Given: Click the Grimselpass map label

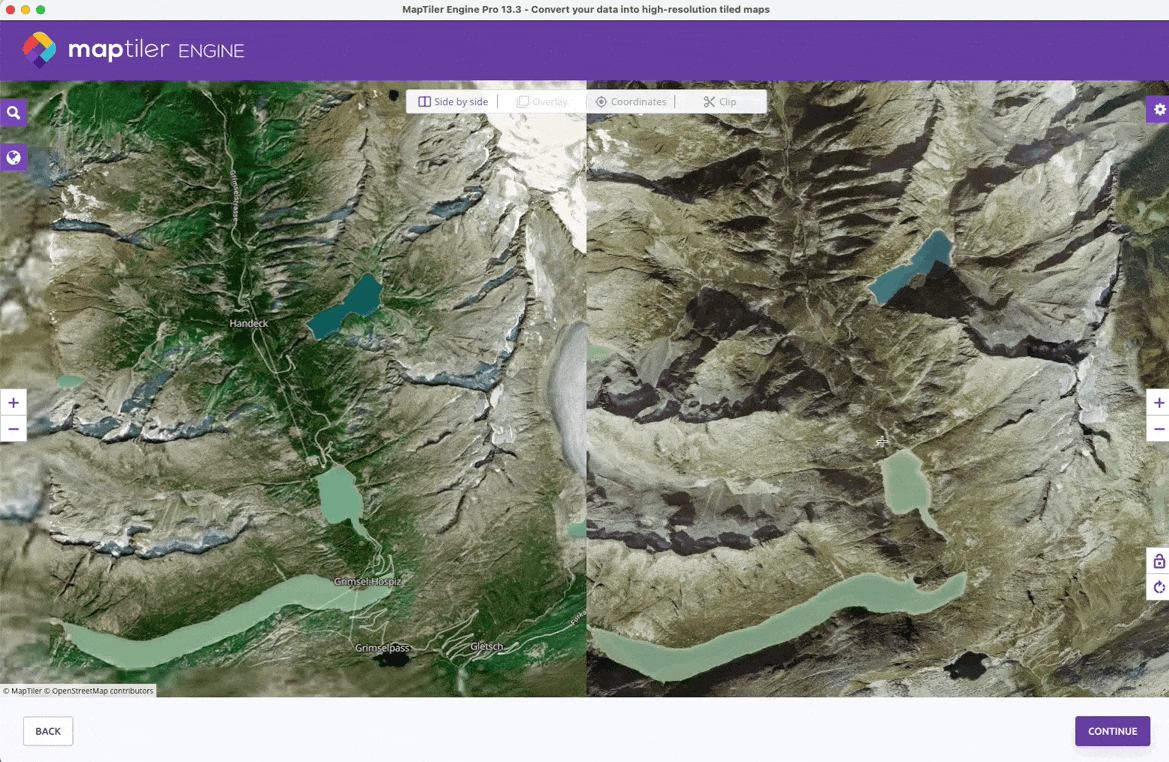Looking at the screenshot, I should [382, 648].
